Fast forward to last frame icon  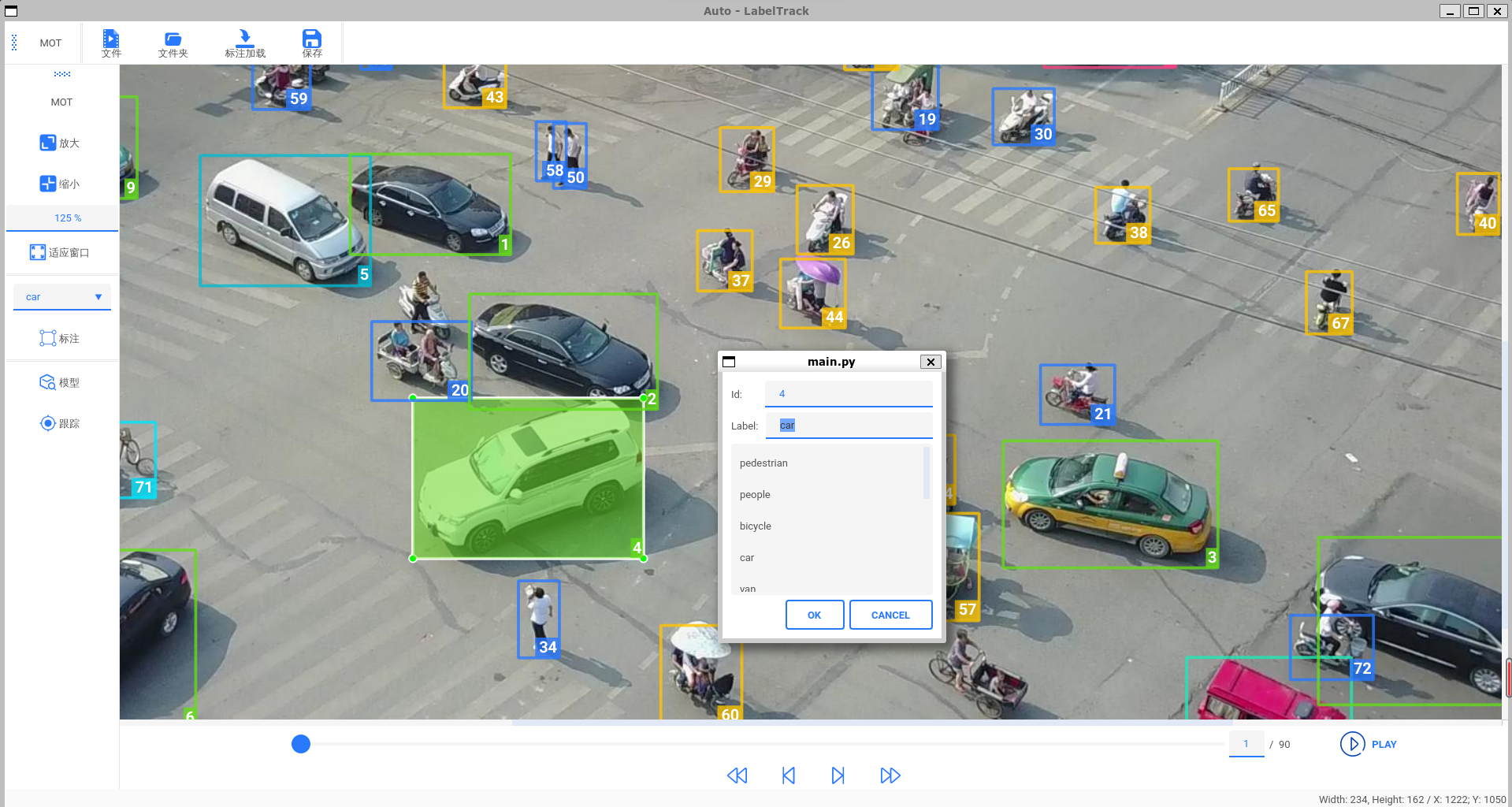(x=890, y=775)
